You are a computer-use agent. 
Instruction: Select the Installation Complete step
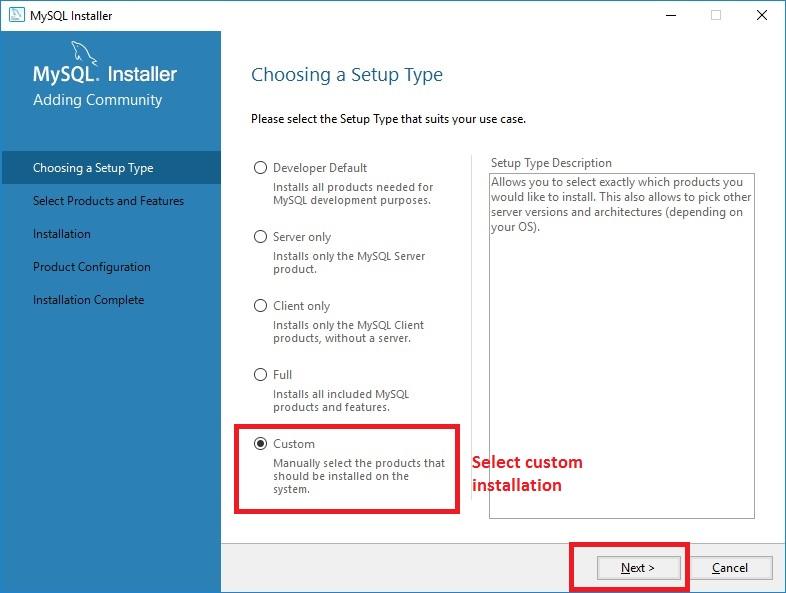click(88, 300)
